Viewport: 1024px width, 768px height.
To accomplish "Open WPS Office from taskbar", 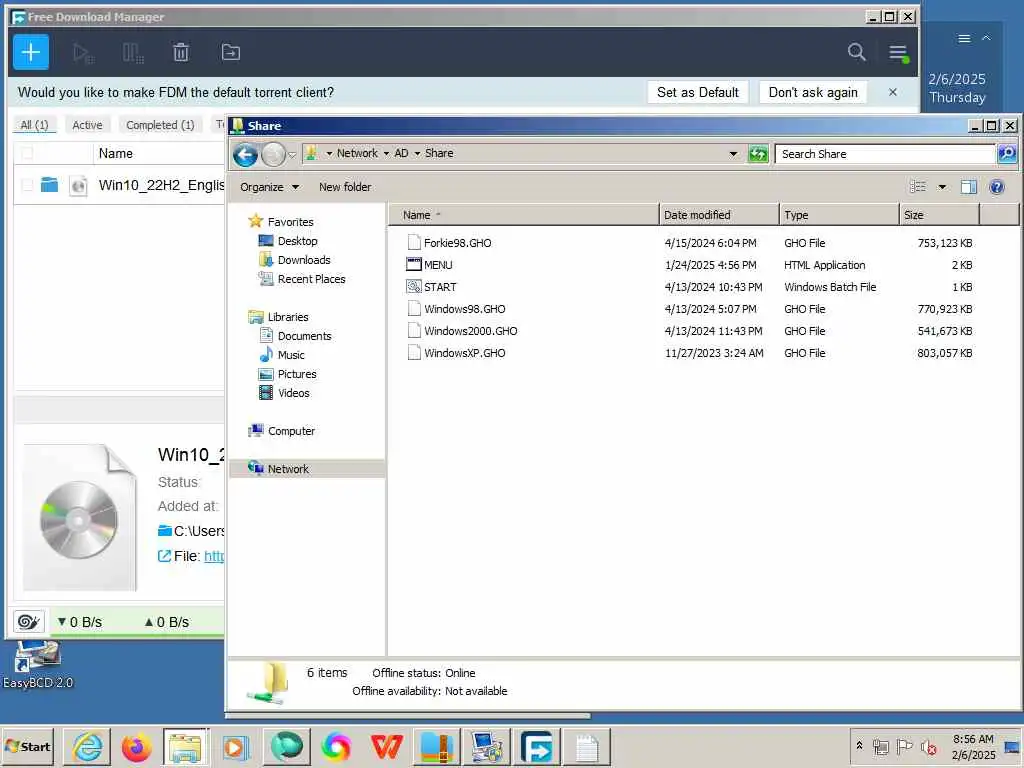I will (387, 746).
